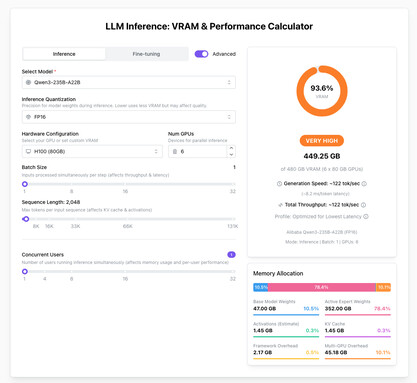Select the Inference tab
This screenshot has width=417, height=383.
pyautogui.click(x=64, y=54)
